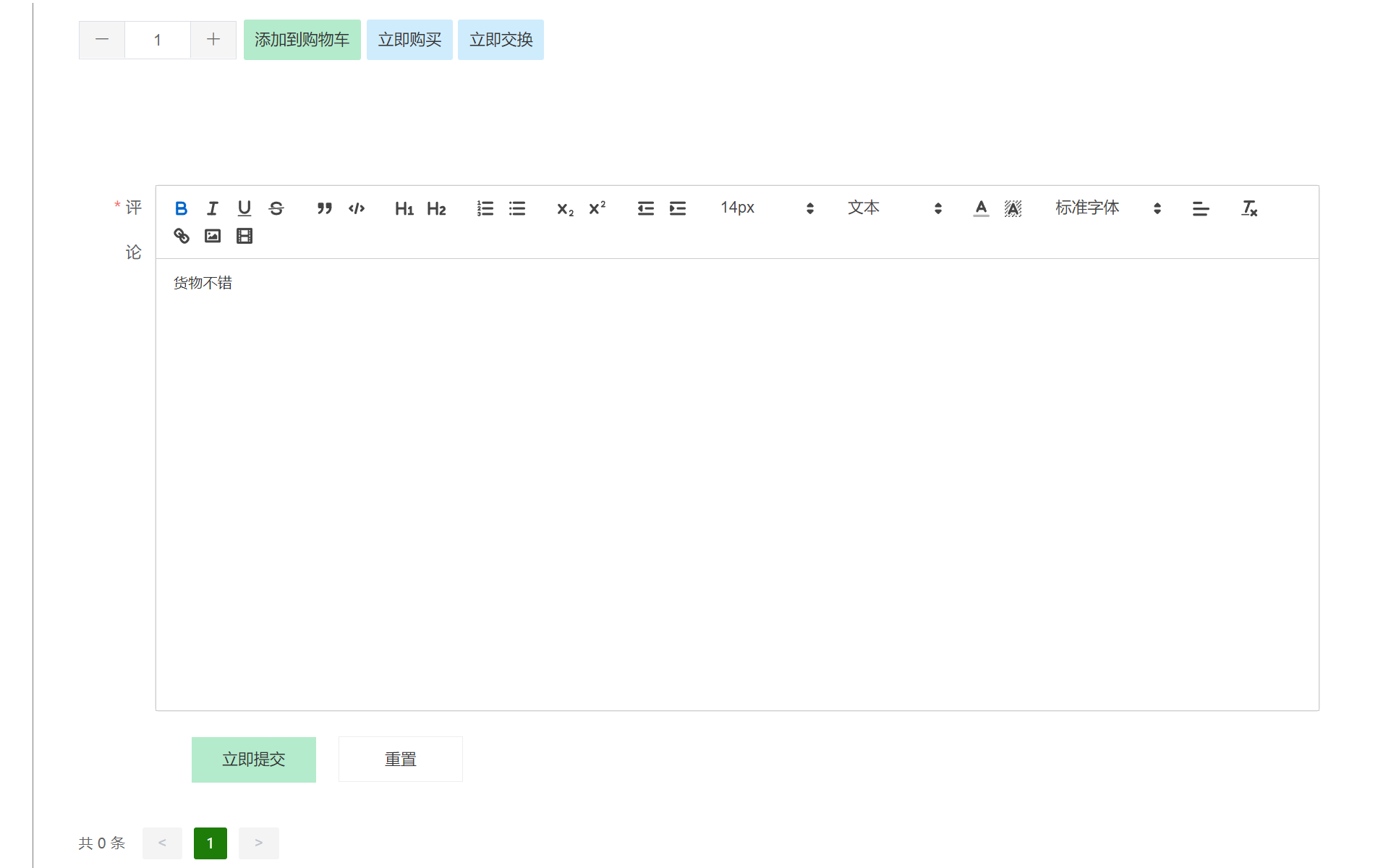Viewport: 1378px width, 868px height.
Task: Click the 添加到购物车 button
Action: click(302, 40)
